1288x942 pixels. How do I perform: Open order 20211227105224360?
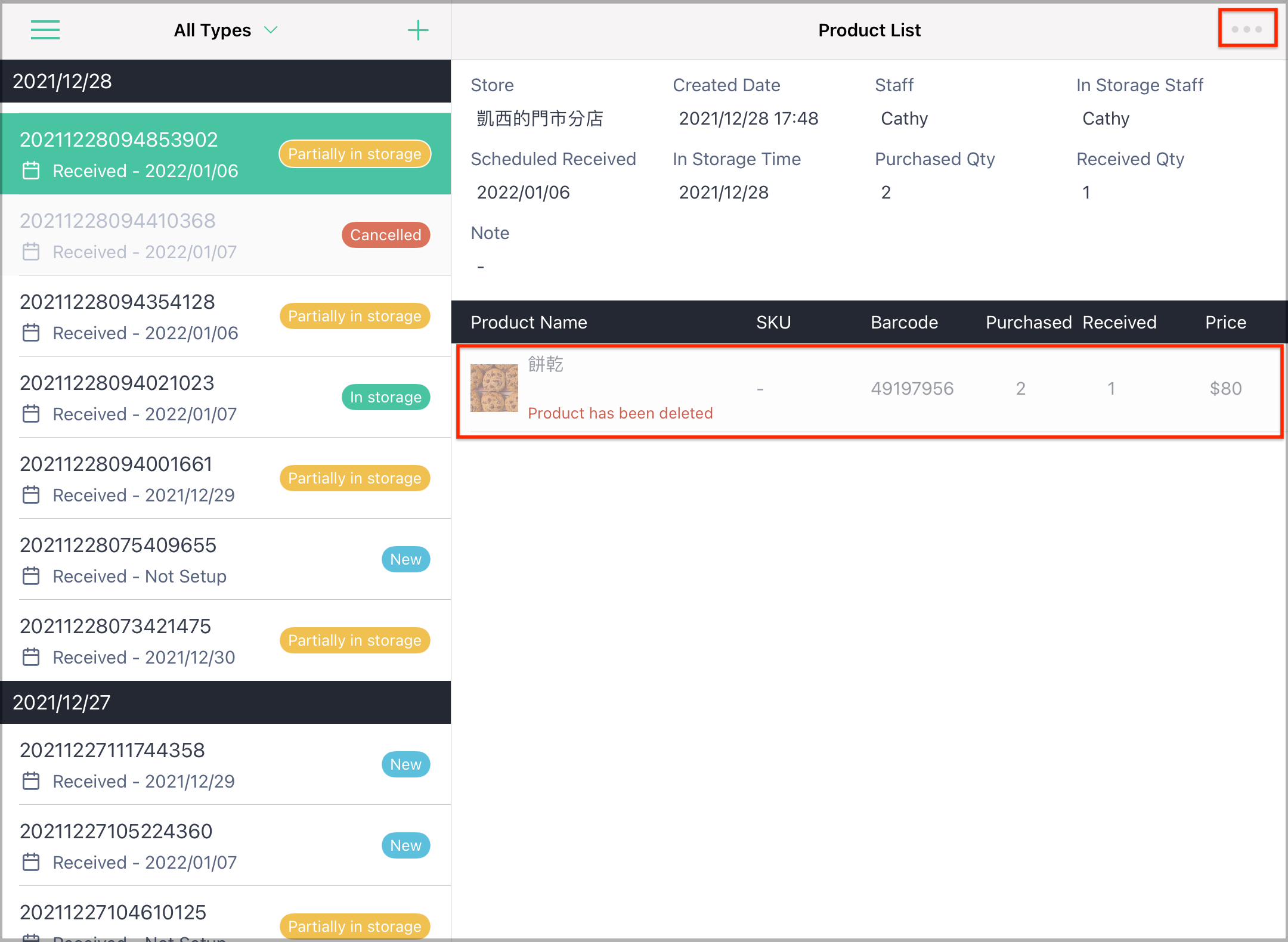pyautogui.click(x=226, y=845)
